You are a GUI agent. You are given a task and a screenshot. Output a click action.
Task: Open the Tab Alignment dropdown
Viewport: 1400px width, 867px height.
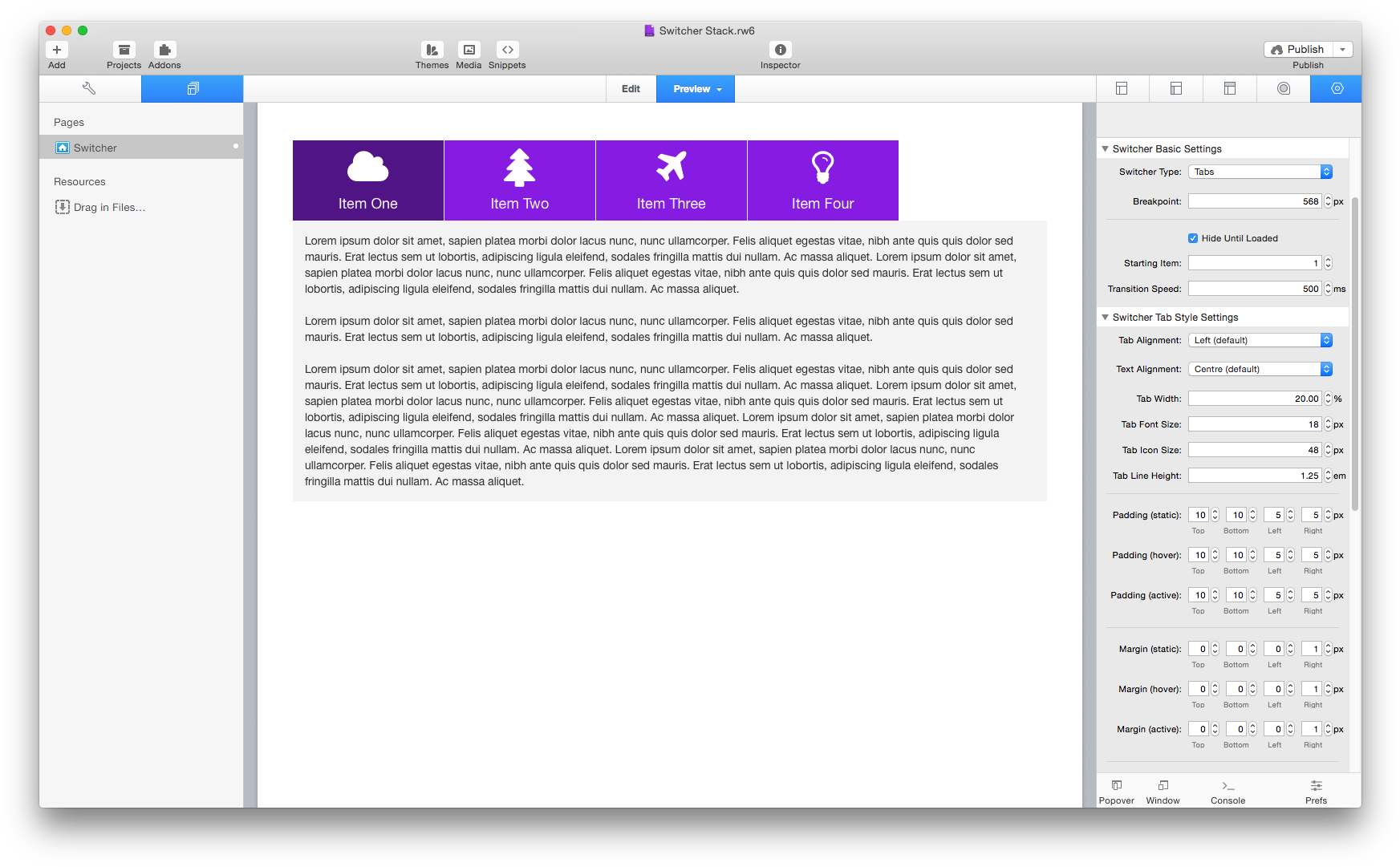tap(1260, 340)
